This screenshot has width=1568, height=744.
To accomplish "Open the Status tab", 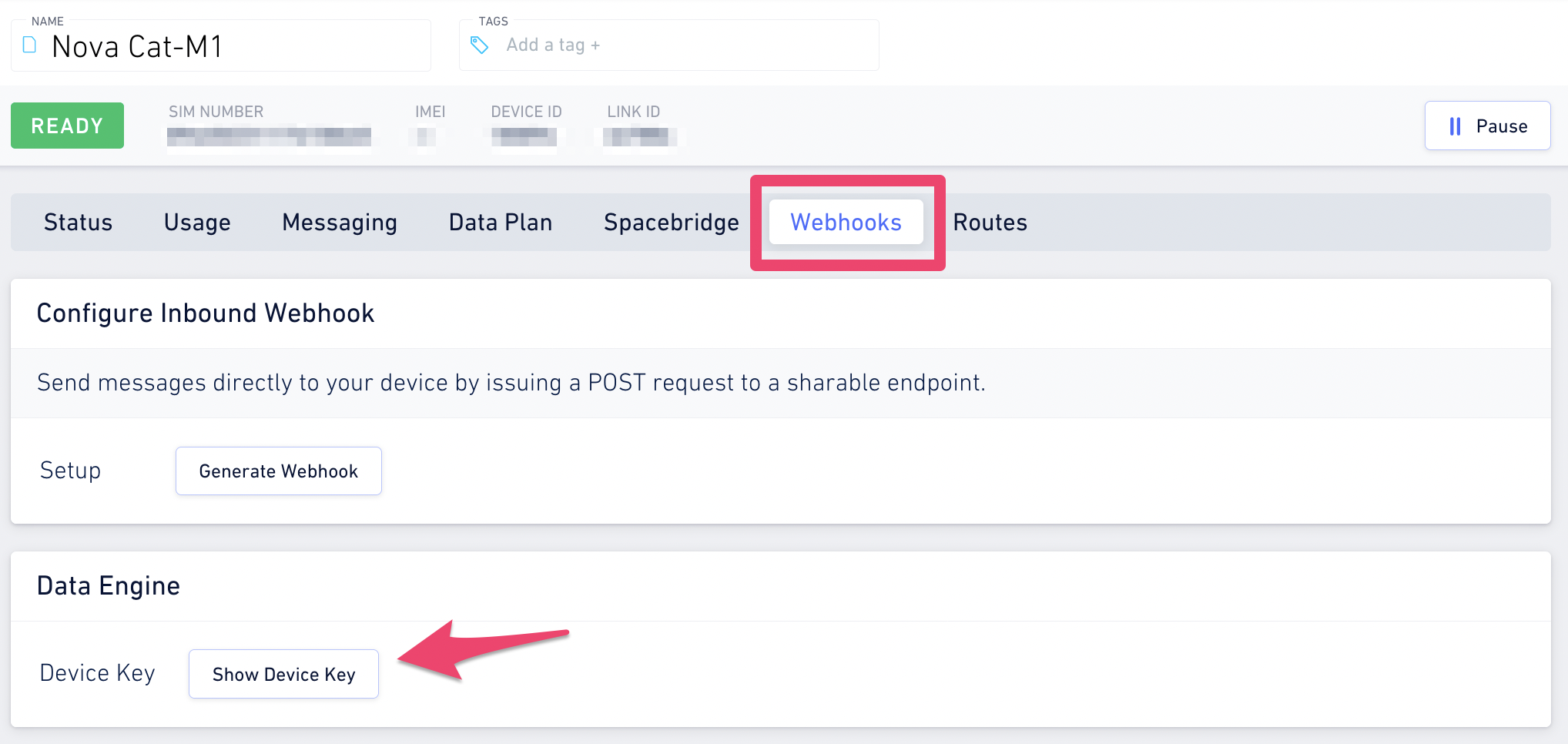I will 78,222.
